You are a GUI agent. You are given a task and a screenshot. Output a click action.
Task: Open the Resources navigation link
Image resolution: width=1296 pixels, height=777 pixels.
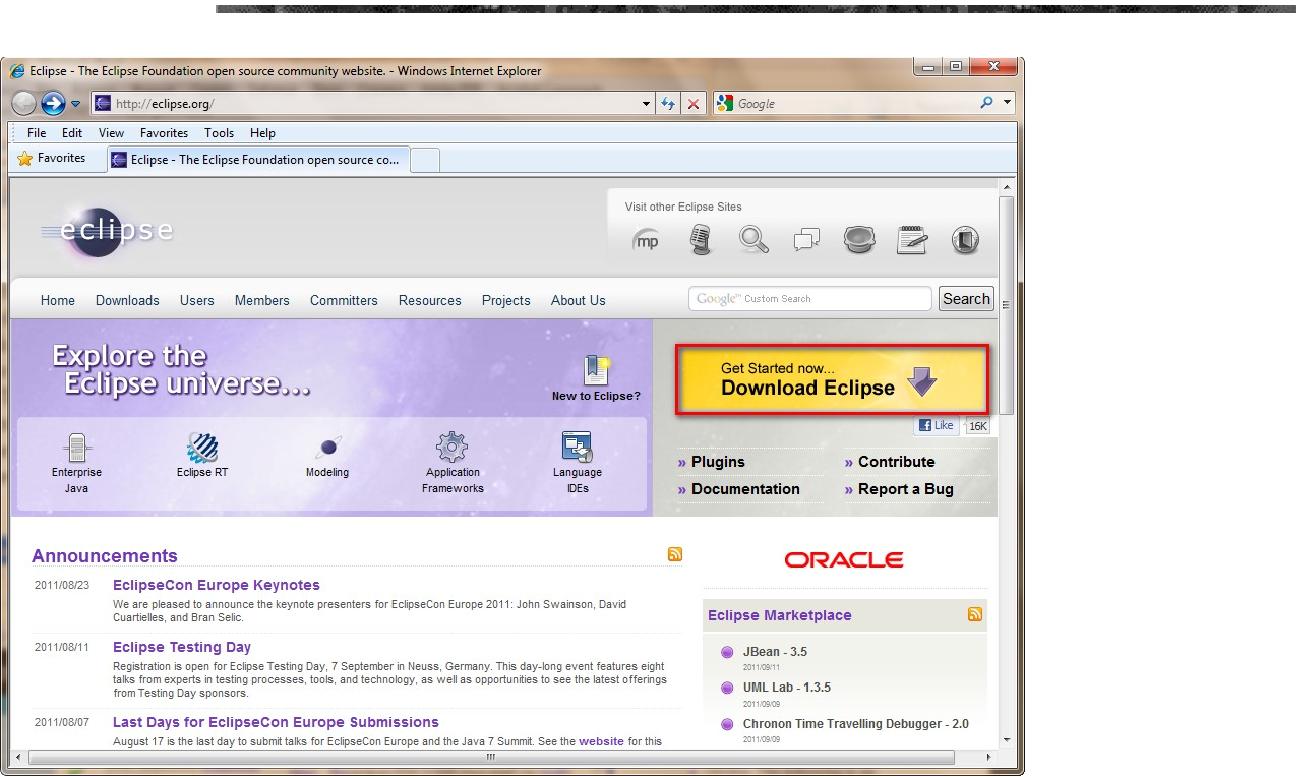430,300
